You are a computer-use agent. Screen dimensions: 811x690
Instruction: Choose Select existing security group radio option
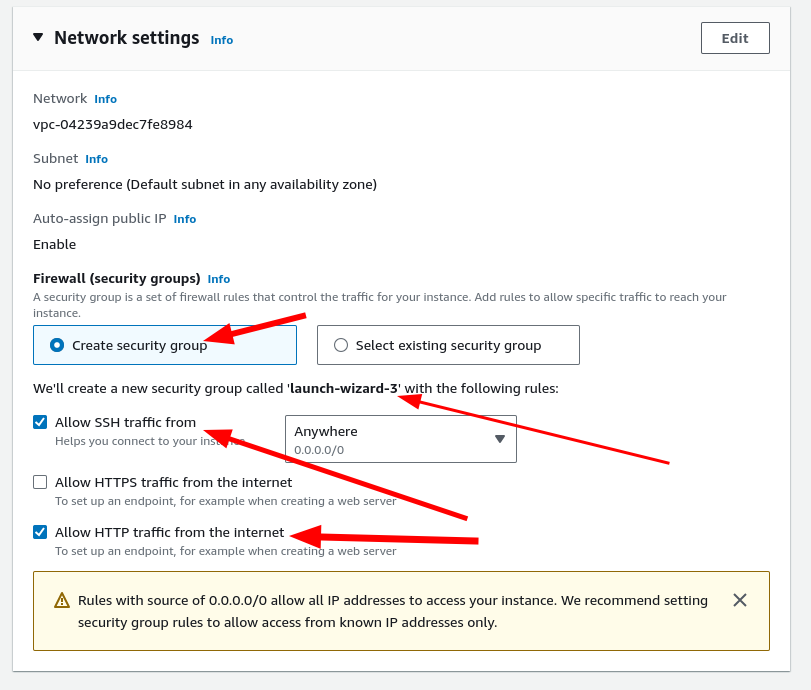(x=341, y=345)
